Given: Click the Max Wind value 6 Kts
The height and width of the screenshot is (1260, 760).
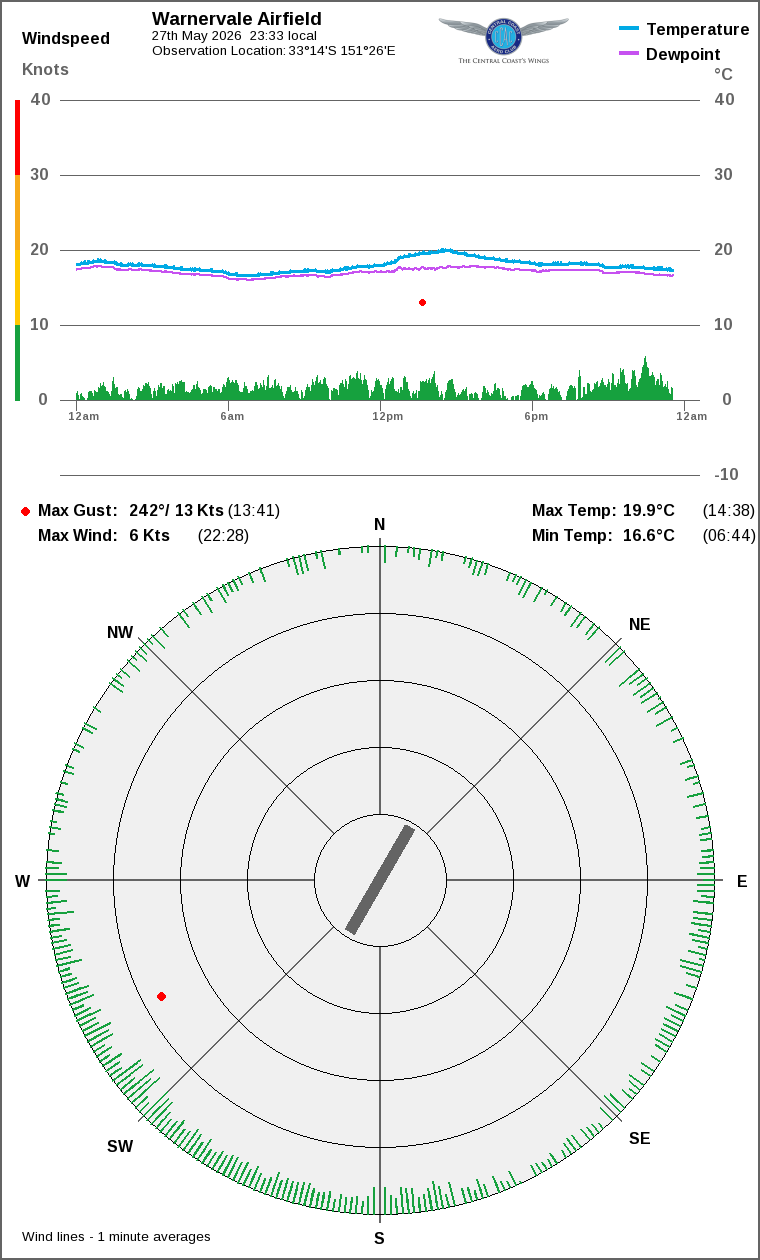Looking at the screenshot, I should pos(150,536).
